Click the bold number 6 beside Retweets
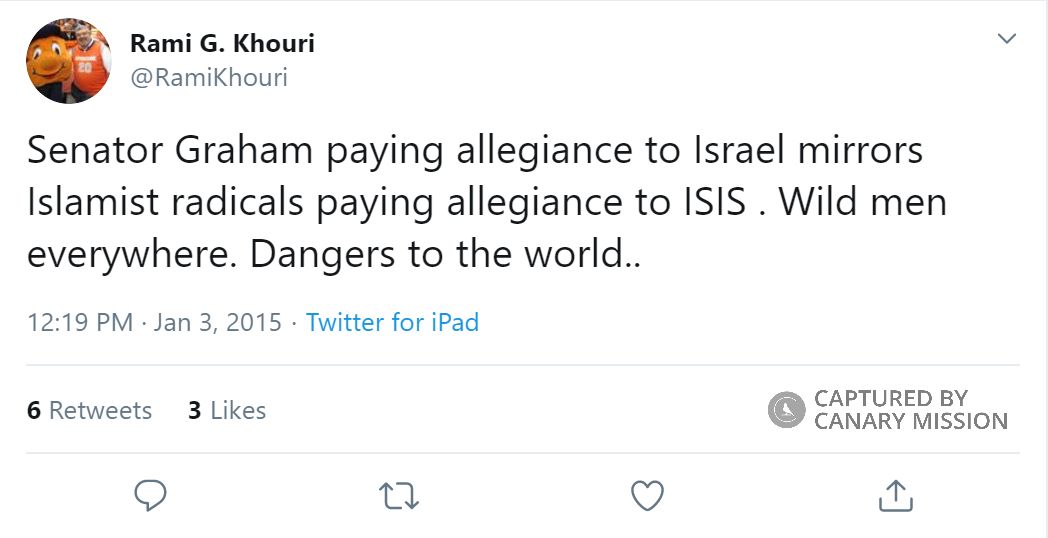The width and height of the screenshot is (1048, 538). click(x=34, y=410)
